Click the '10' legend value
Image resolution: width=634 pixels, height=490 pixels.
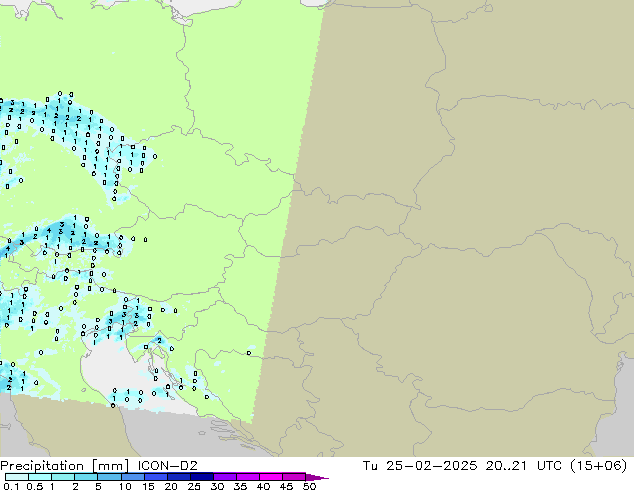125,486
